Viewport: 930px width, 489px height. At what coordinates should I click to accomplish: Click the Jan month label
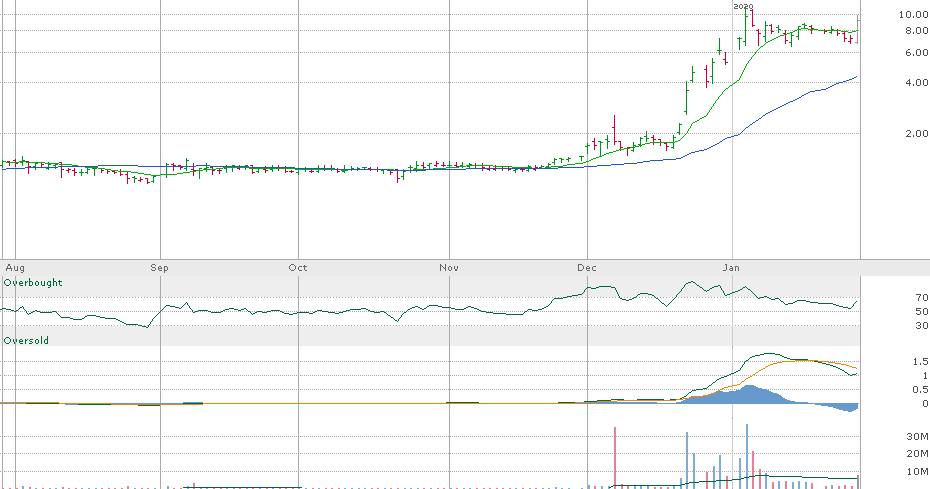pos(731,268)
